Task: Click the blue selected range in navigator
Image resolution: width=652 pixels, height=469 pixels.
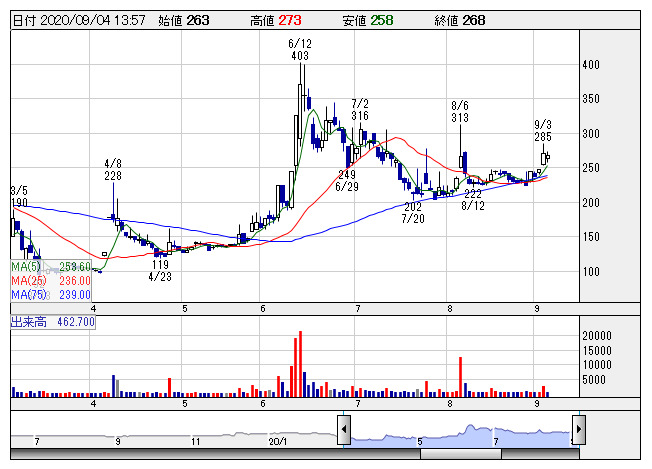Action: pyautogui.click(x=460, y=435)
